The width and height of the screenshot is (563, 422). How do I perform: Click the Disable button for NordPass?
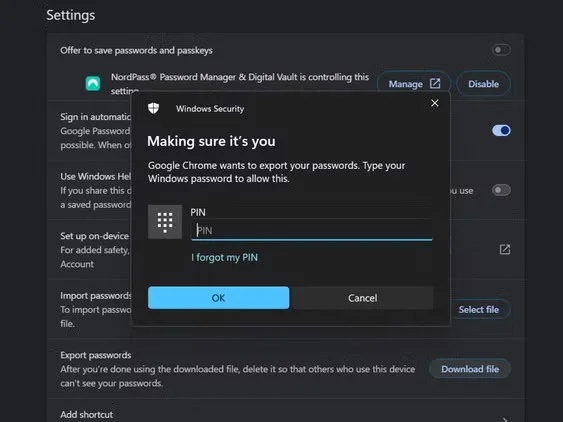point(483,84)
